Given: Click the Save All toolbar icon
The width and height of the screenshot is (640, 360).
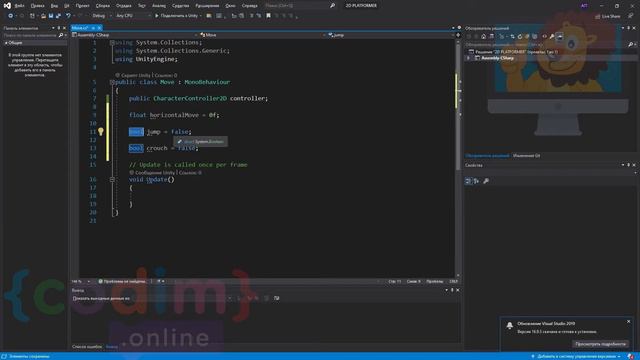Looking at the screenshot, I should [x=58, y=16].
